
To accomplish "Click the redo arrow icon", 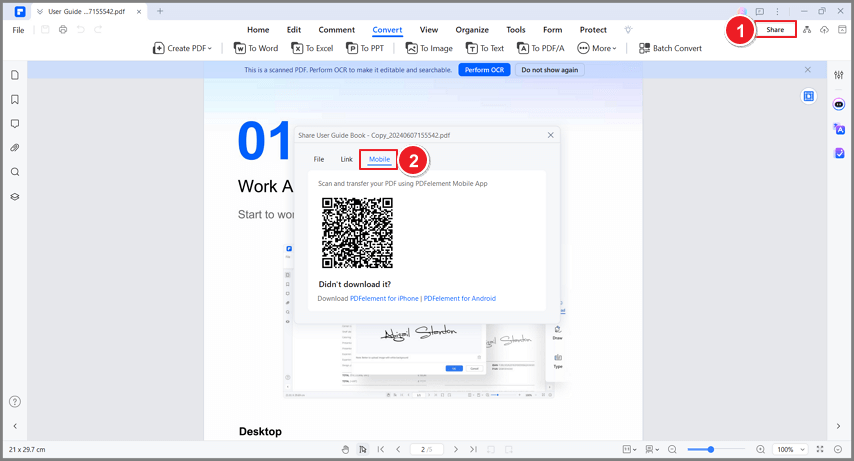I will click(x=98, y=29).
